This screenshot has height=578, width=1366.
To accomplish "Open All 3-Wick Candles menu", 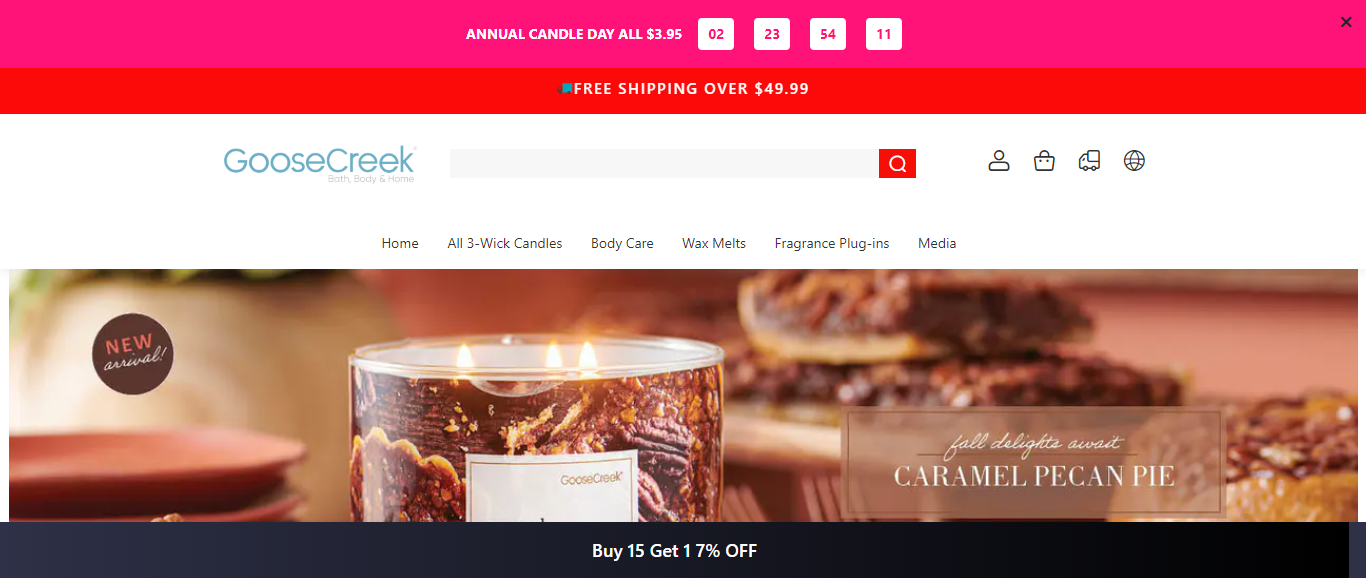I will point(505,243).
